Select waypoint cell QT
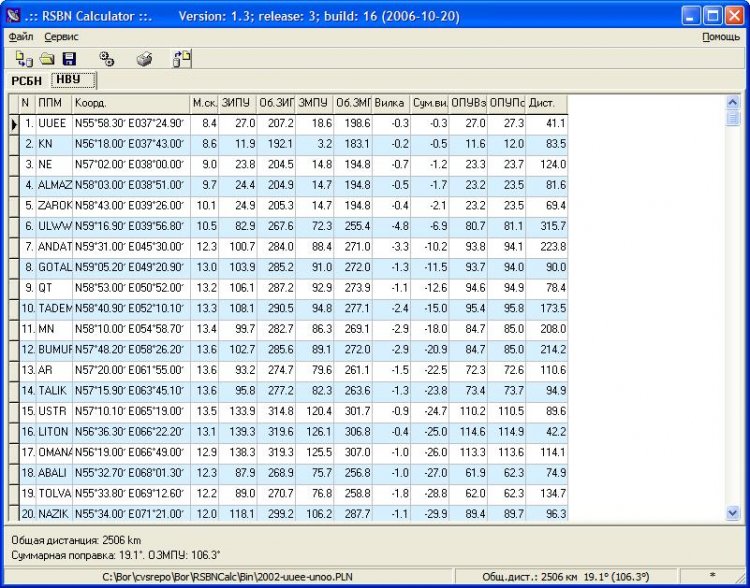Screen dimensions: 750x588 point(54,289)
